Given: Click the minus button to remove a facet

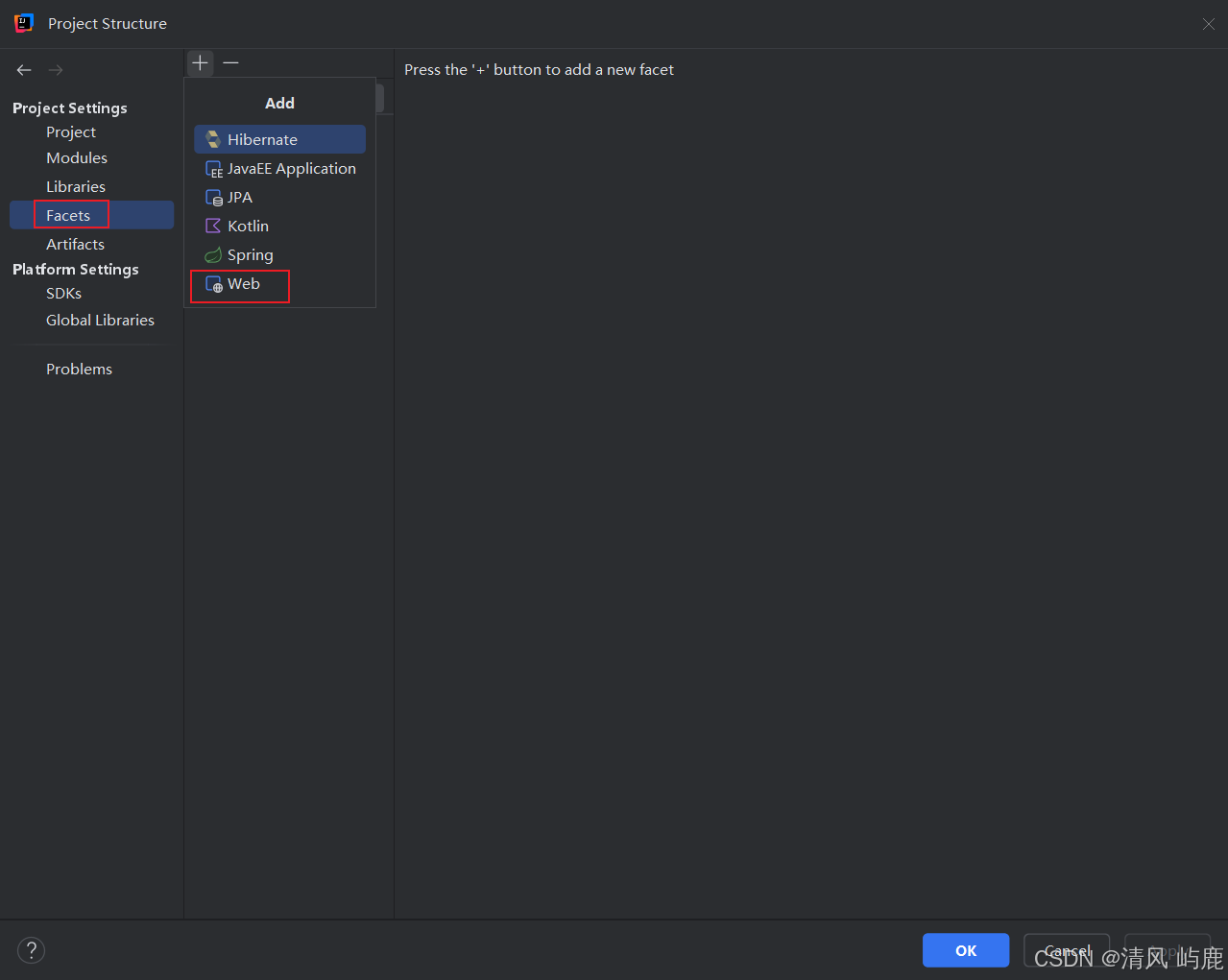Looking at the screenshot, I should tap(230, 62).
